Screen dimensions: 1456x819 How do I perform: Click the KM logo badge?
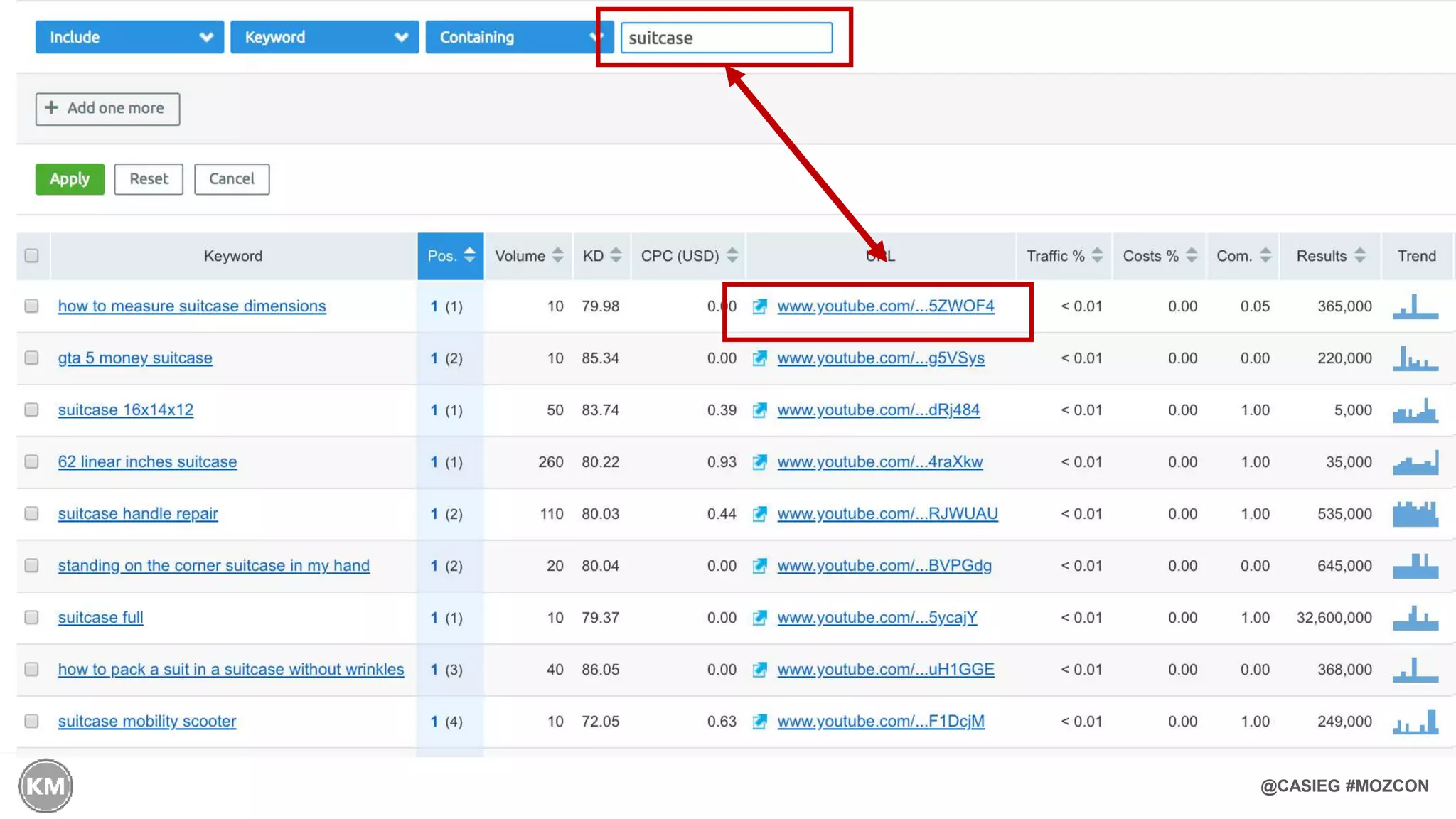pos(45,786)
